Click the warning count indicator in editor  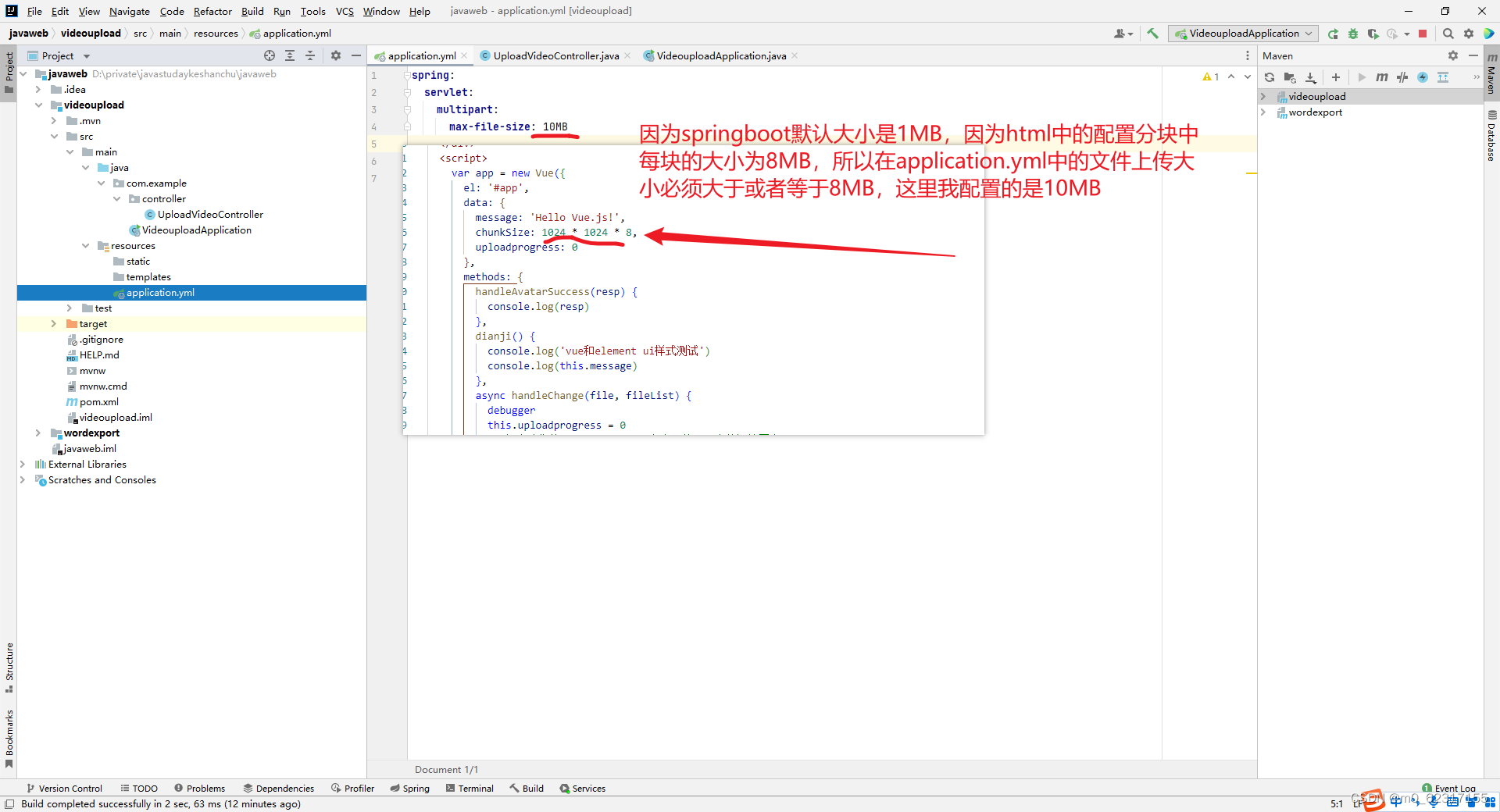(x=1211, y=77)
